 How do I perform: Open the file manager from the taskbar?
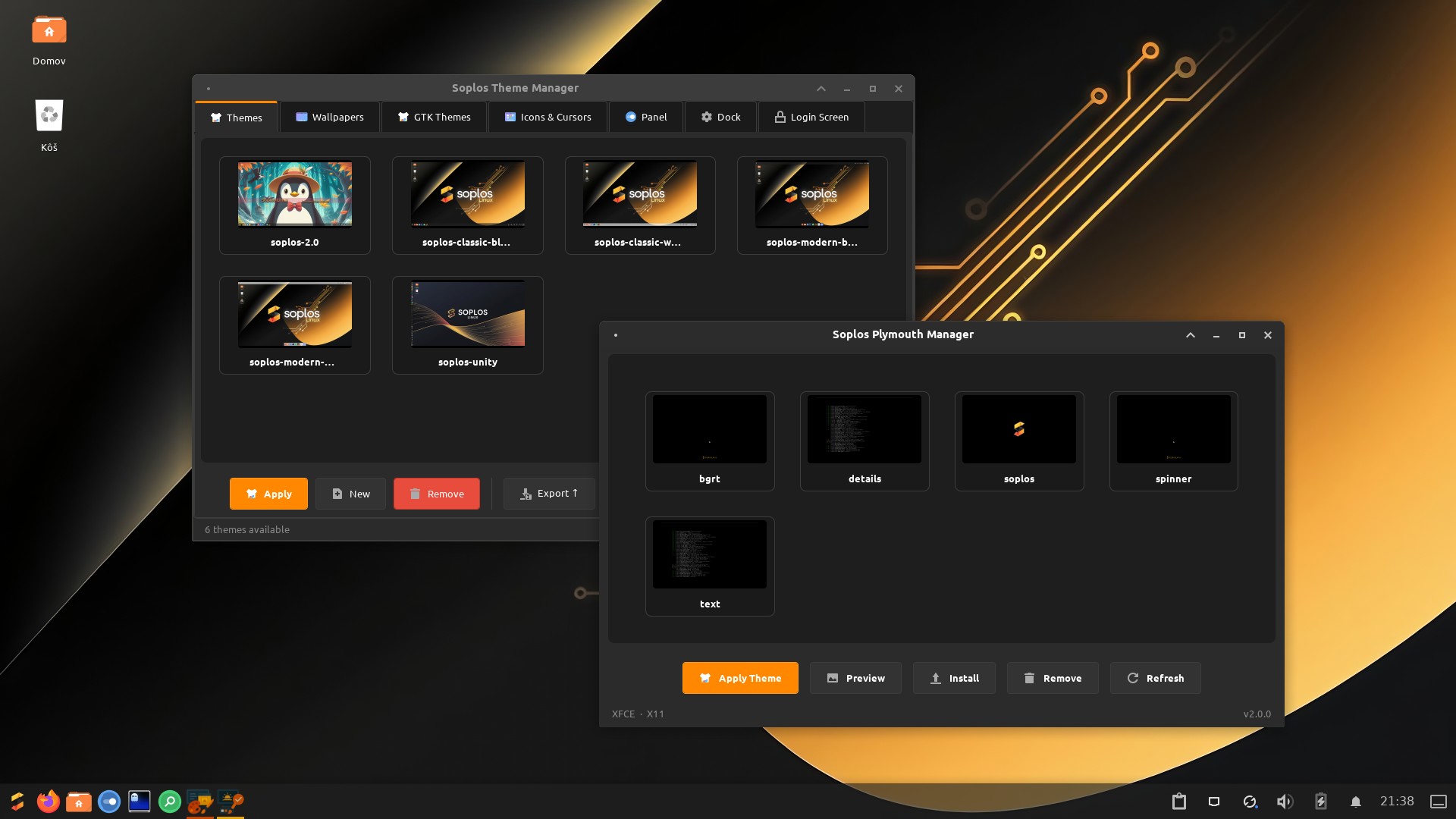(x=79, y=802)
